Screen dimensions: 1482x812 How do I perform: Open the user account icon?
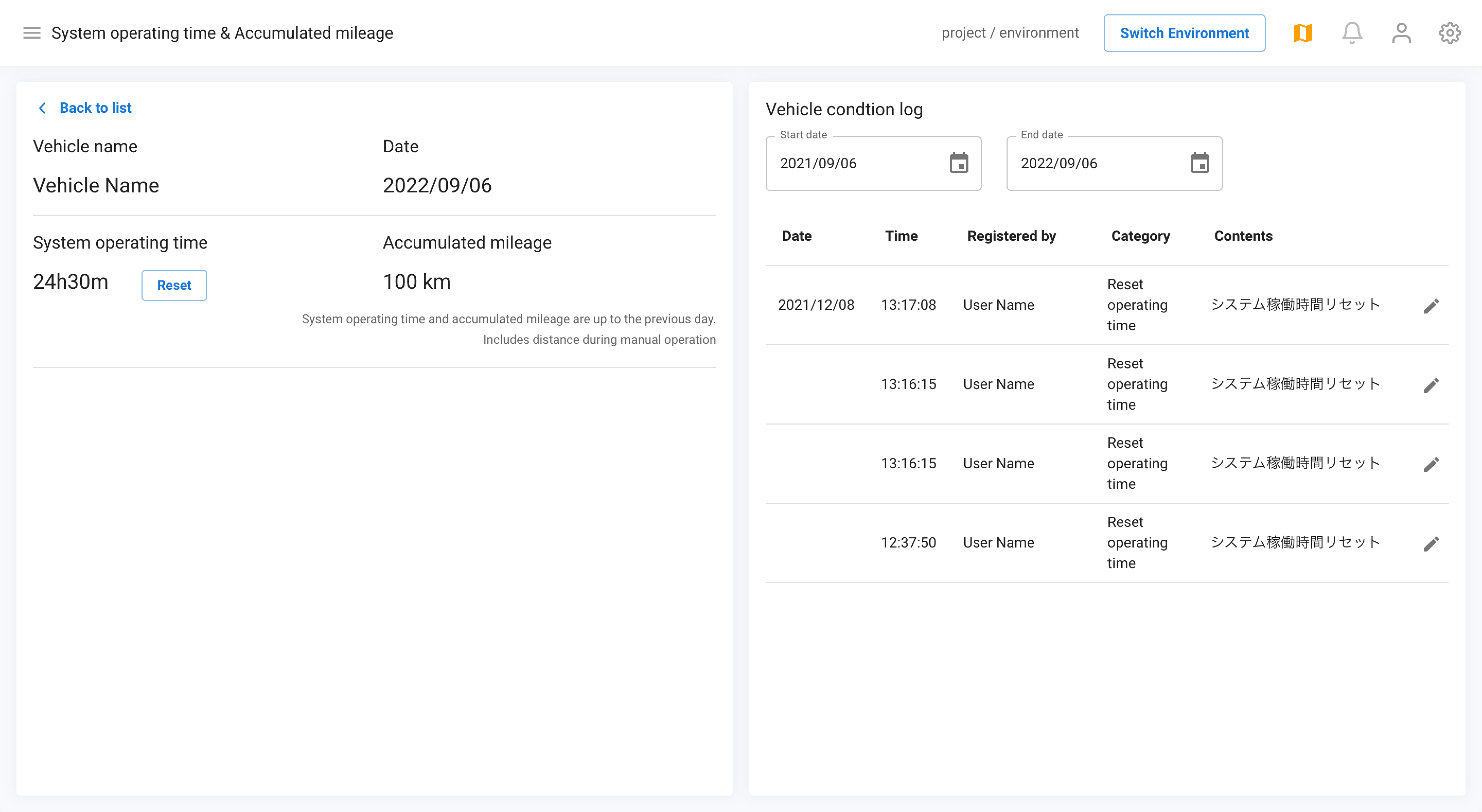[1401, 33]
